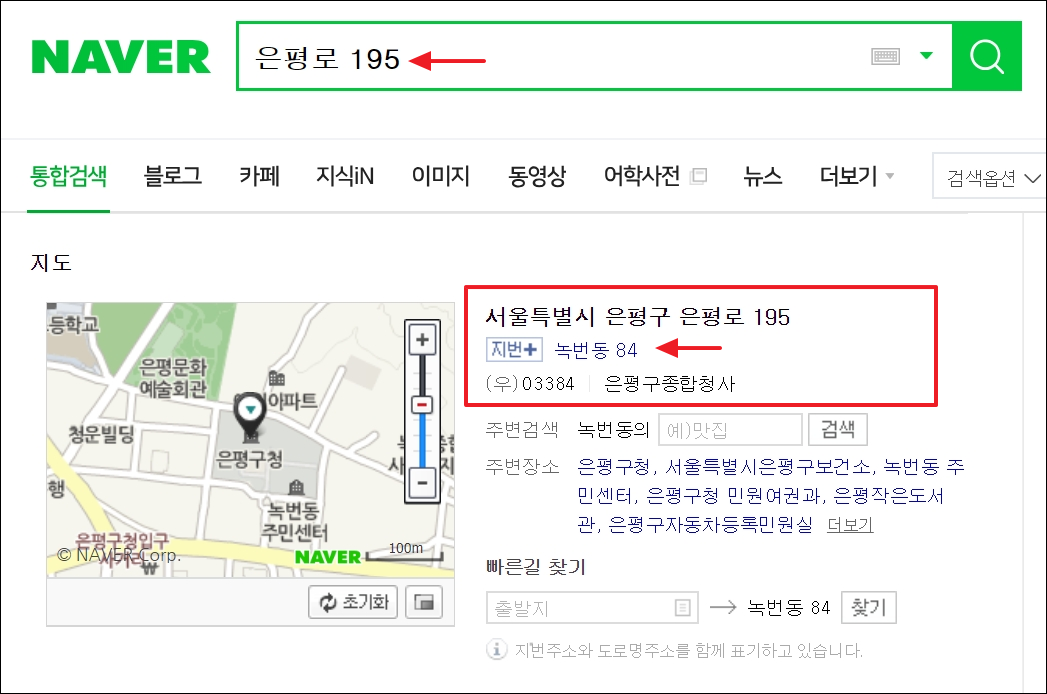Screen dimensions: 1047x694
Task: Open the on-screen keyboard icon
Action: pos(885,56)
